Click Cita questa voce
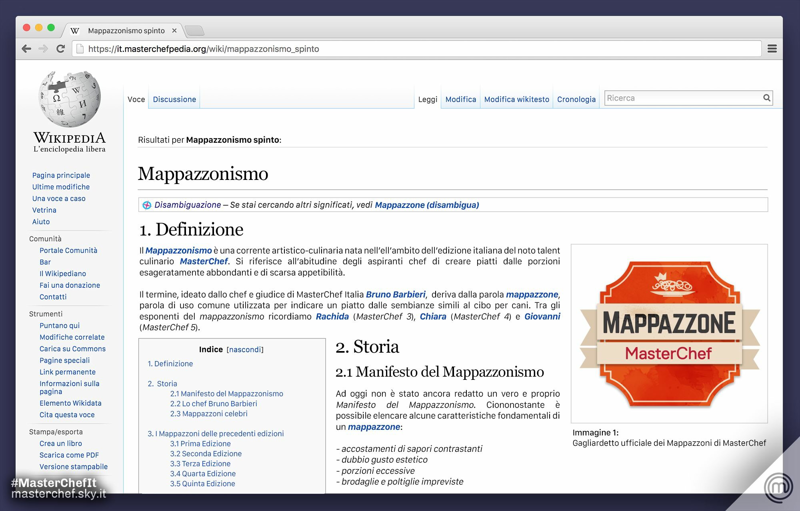This screenshot has width=800, height=511. coord(67,415)
